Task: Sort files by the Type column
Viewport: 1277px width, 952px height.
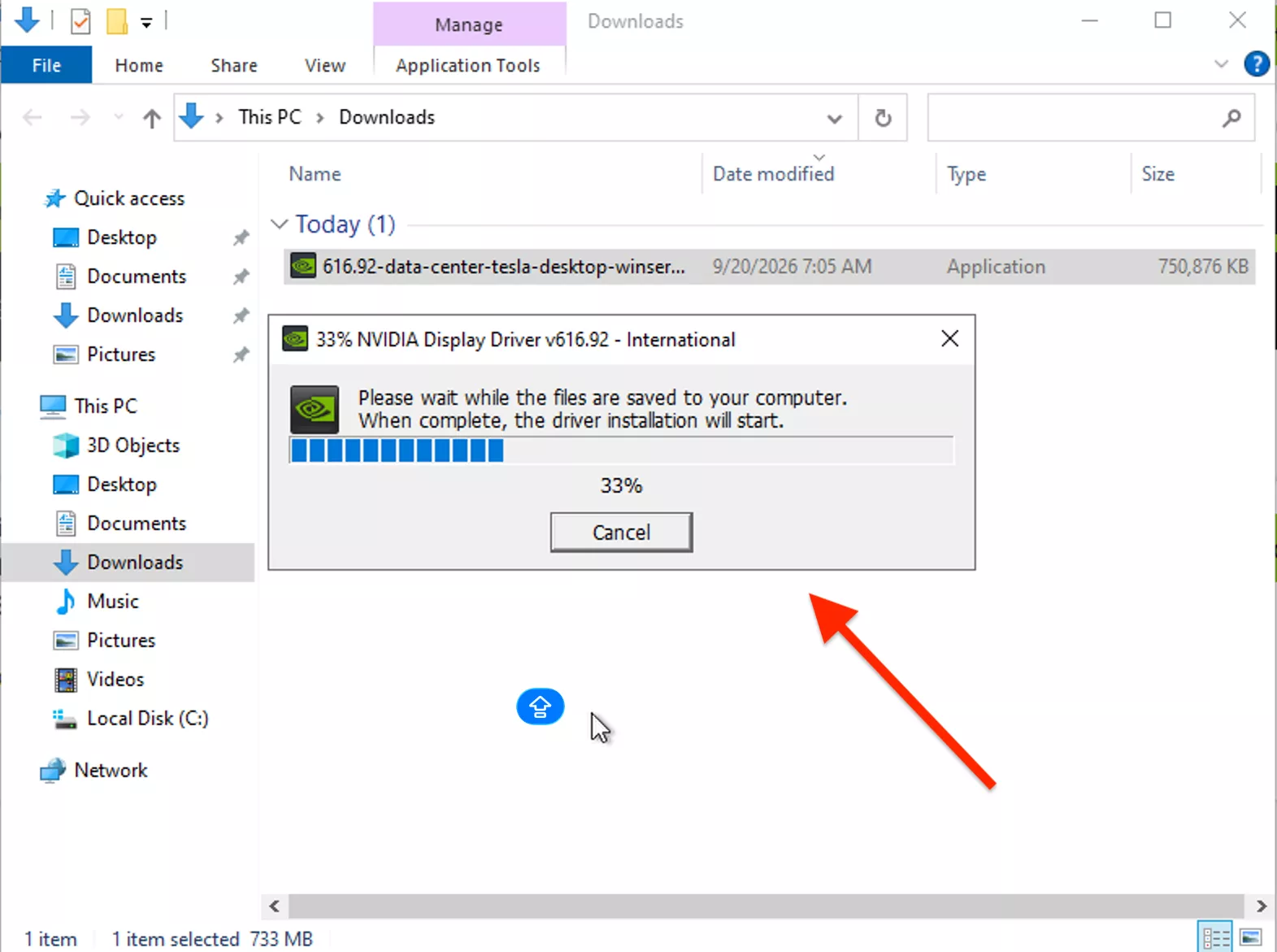Action: click(x=966, y=174)
